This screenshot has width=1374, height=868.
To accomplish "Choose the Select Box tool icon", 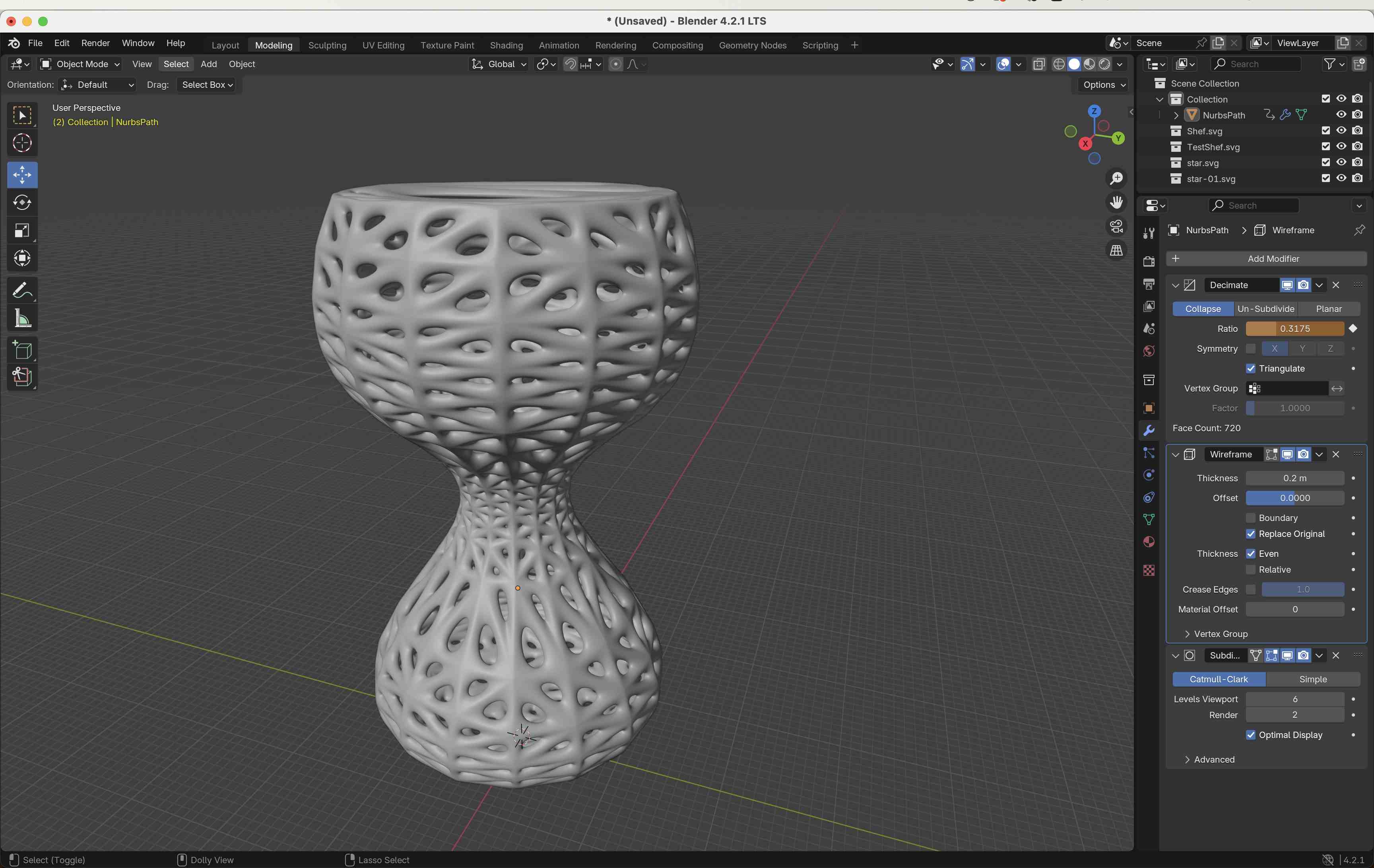I will 22,116.
